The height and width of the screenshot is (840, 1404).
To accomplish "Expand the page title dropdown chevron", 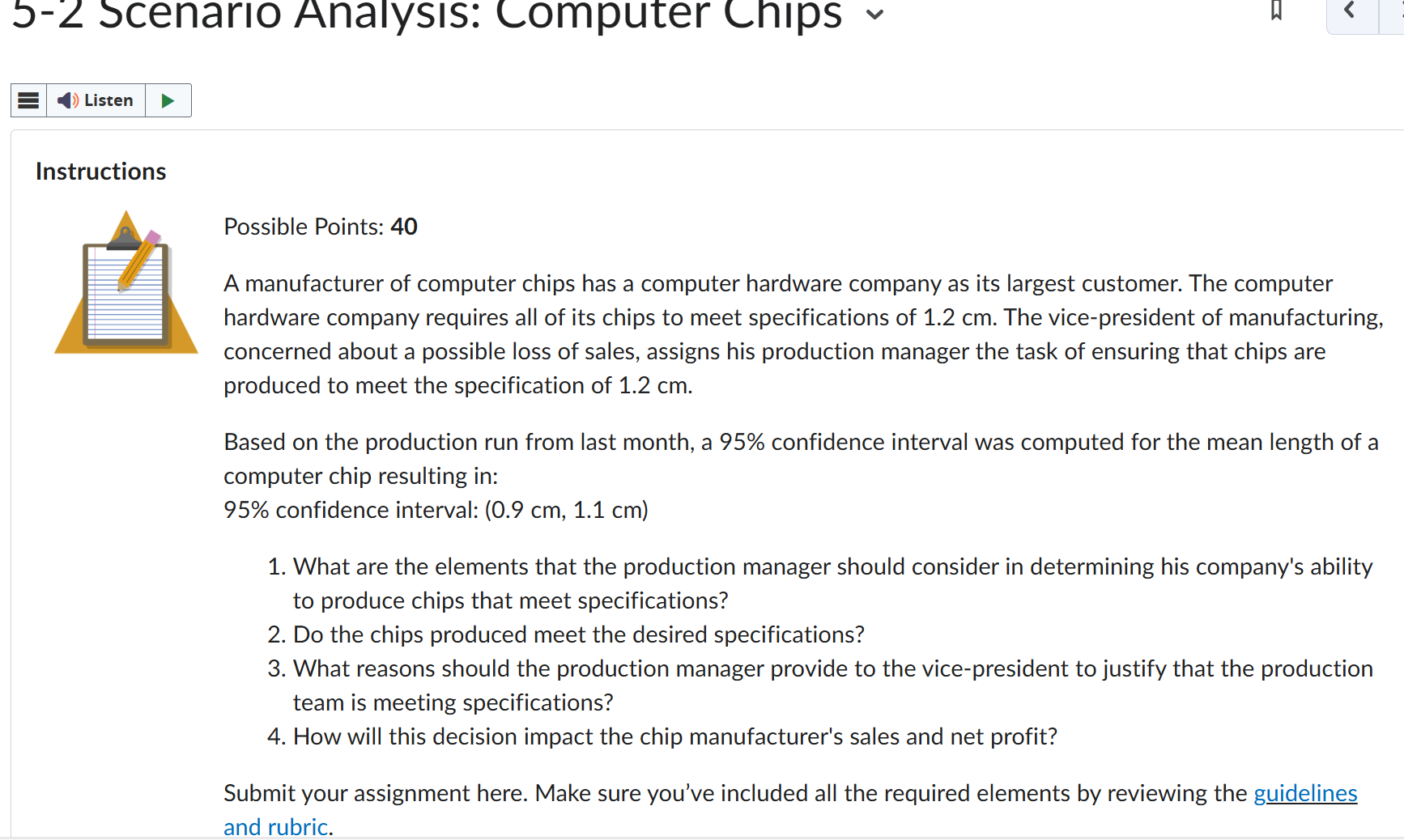I will pos(874,14).
